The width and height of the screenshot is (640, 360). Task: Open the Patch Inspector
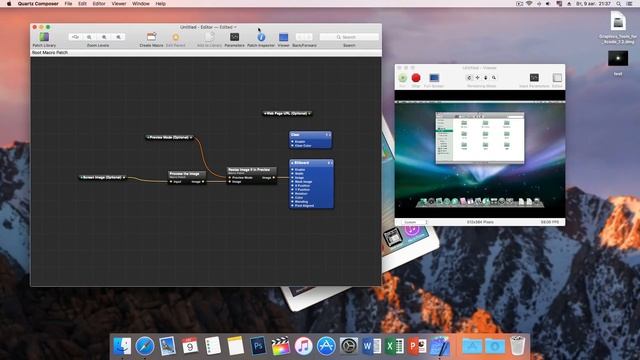point(261,37)
